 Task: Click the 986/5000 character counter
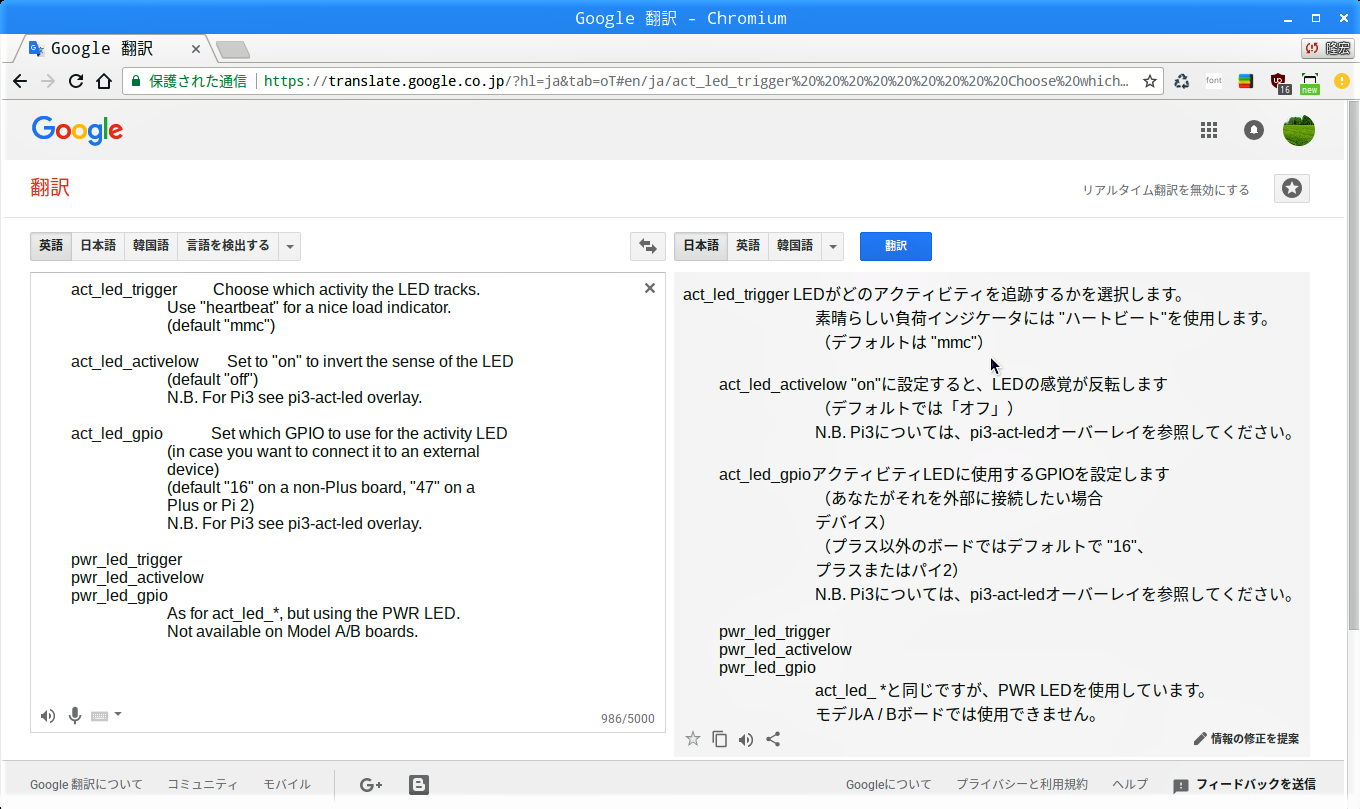click(x=628, y=719)
